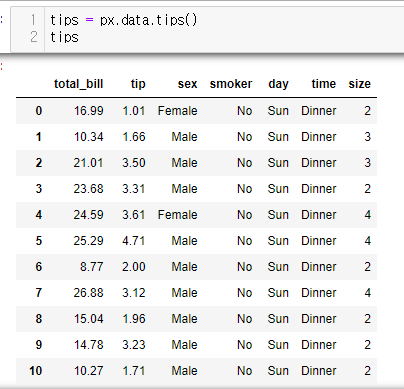This screenshot has width=404, height=389.
Task: Click size value in row index 9
Action: 367,345
